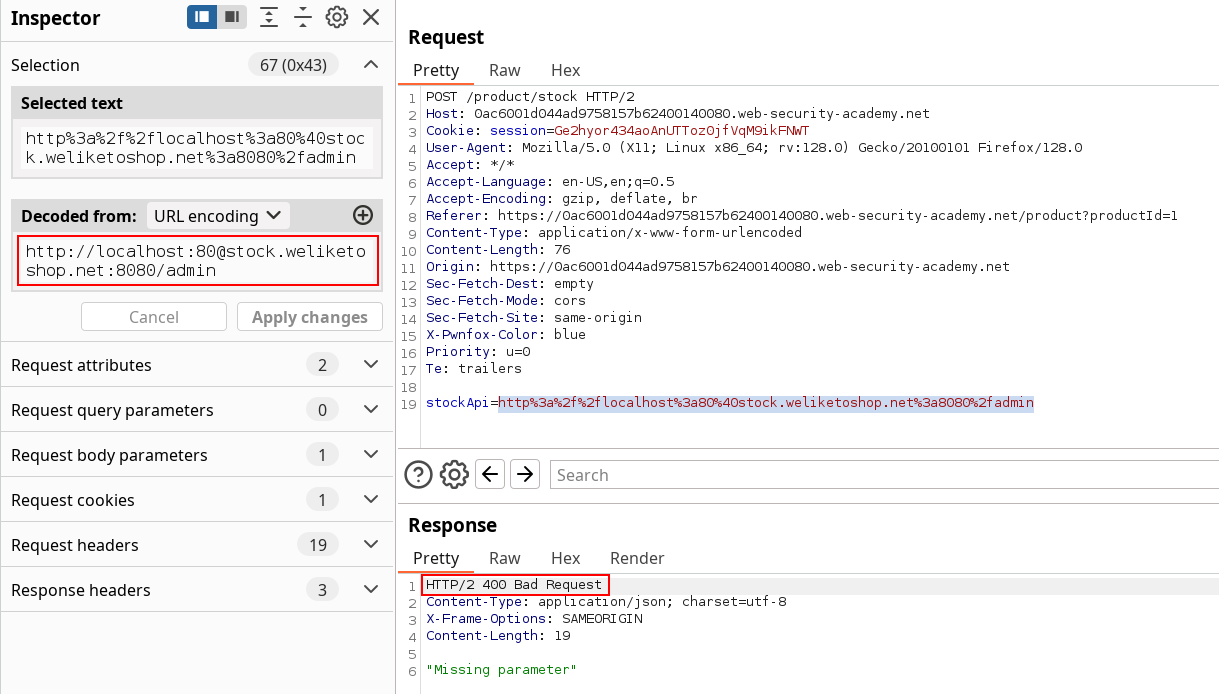Click the search help question icon
Viewport: 1219px width, 694px height.
point(418,474)
